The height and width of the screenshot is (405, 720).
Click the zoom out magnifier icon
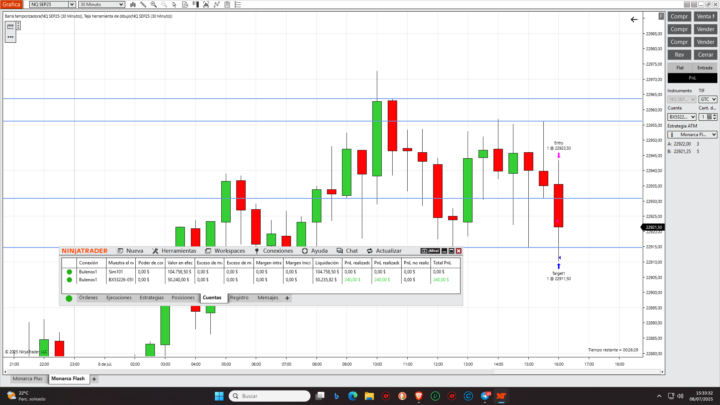pyautogui.click(x=164, y=5)
